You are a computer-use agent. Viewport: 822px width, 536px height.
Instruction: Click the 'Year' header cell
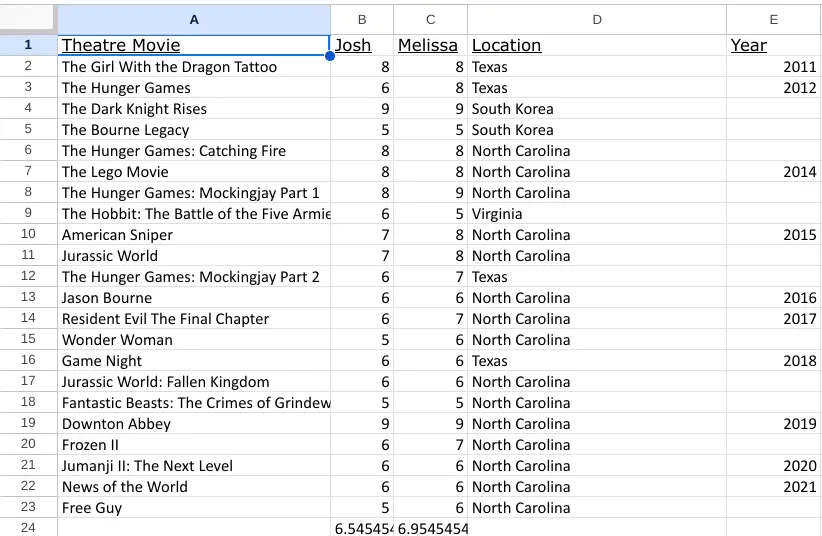(774, 45)
